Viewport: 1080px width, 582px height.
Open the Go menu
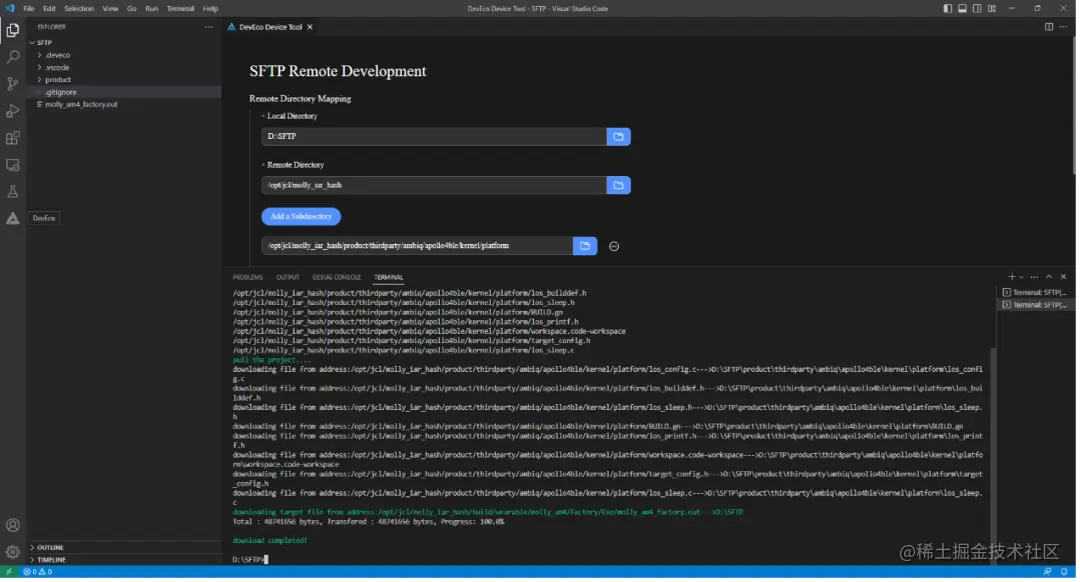132,9
